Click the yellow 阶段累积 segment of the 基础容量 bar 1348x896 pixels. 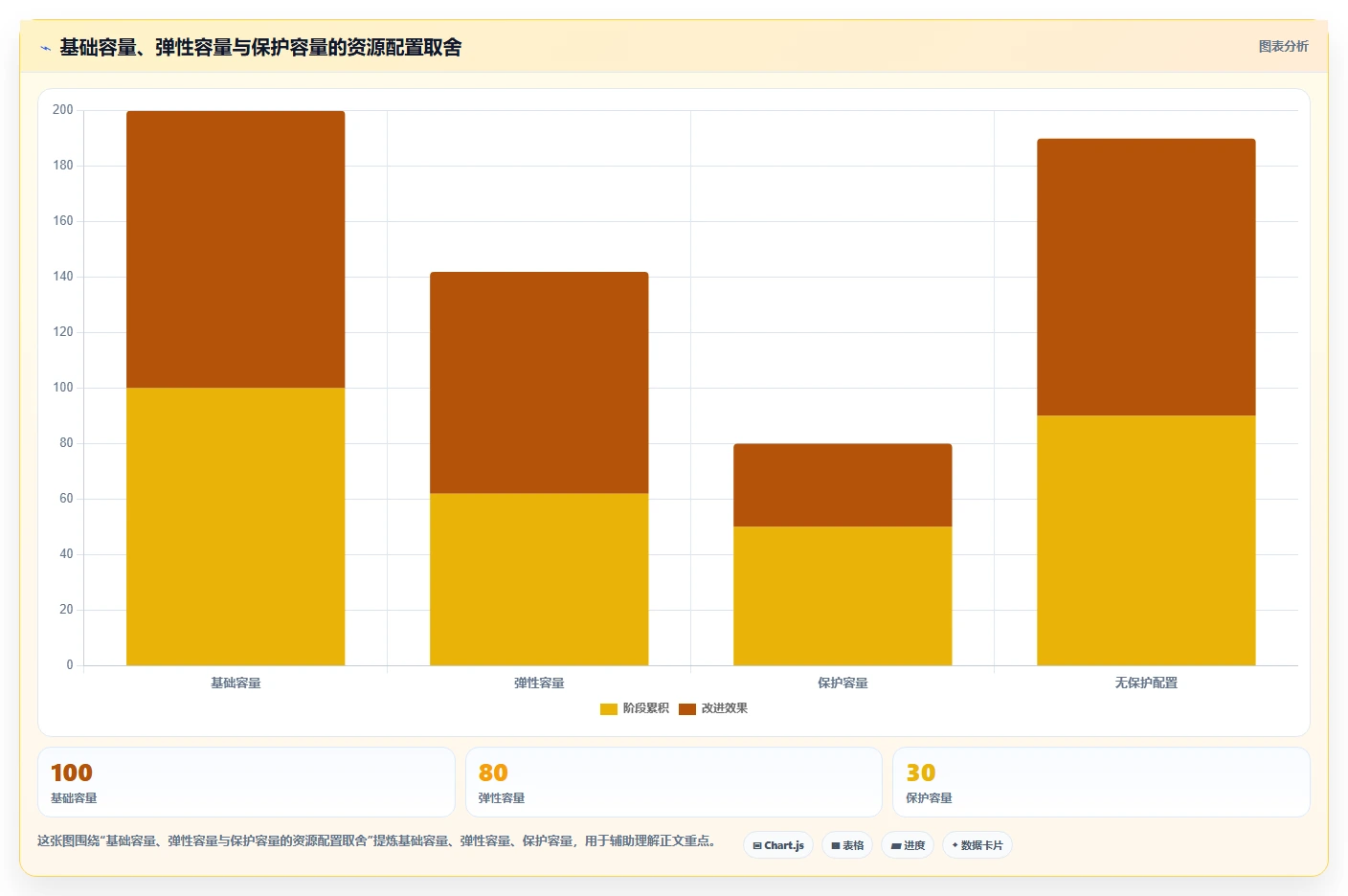click(x=236, y=526)
